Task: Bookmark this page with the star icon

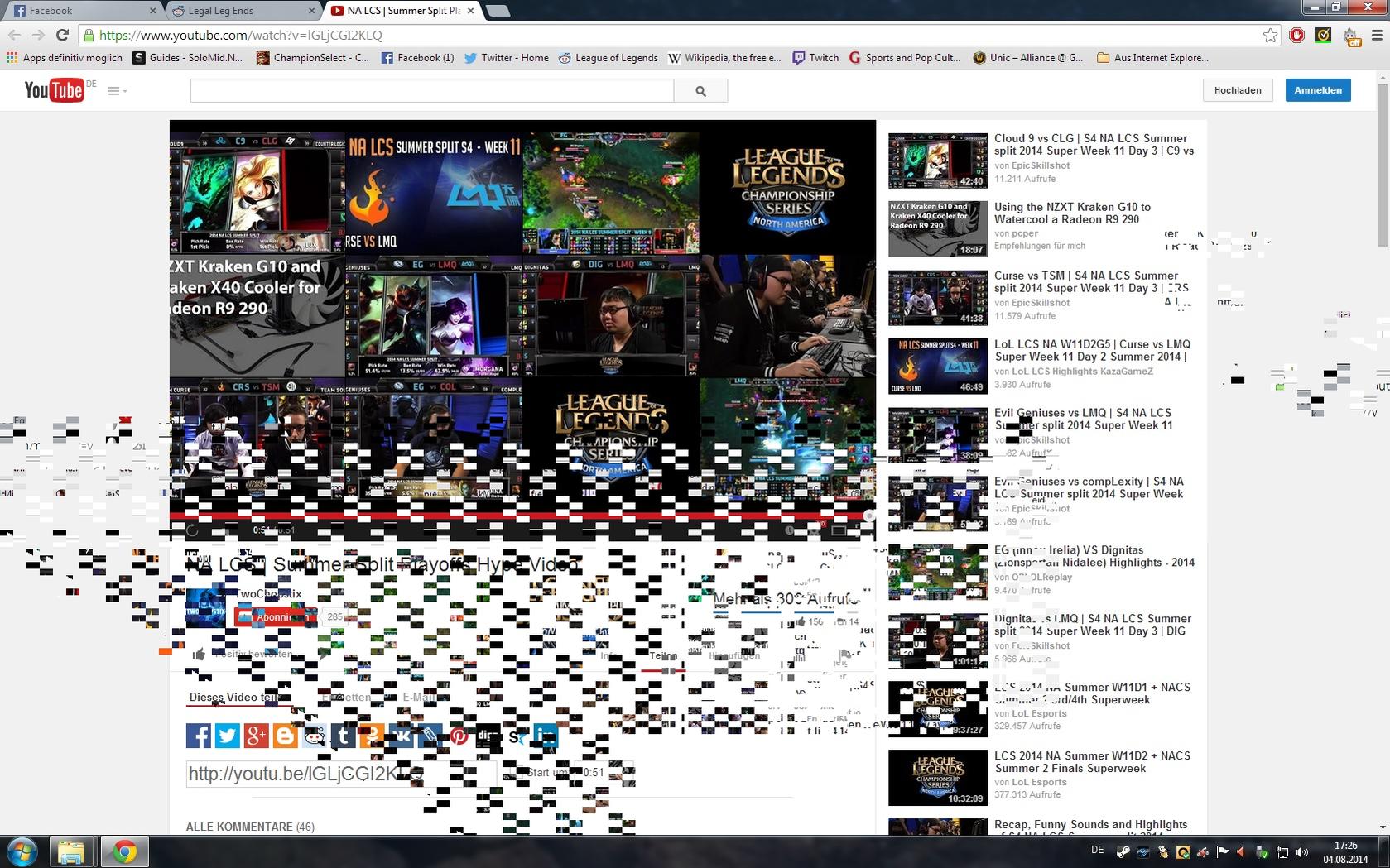Action: pyautogui.click(x=1270, y=35)
